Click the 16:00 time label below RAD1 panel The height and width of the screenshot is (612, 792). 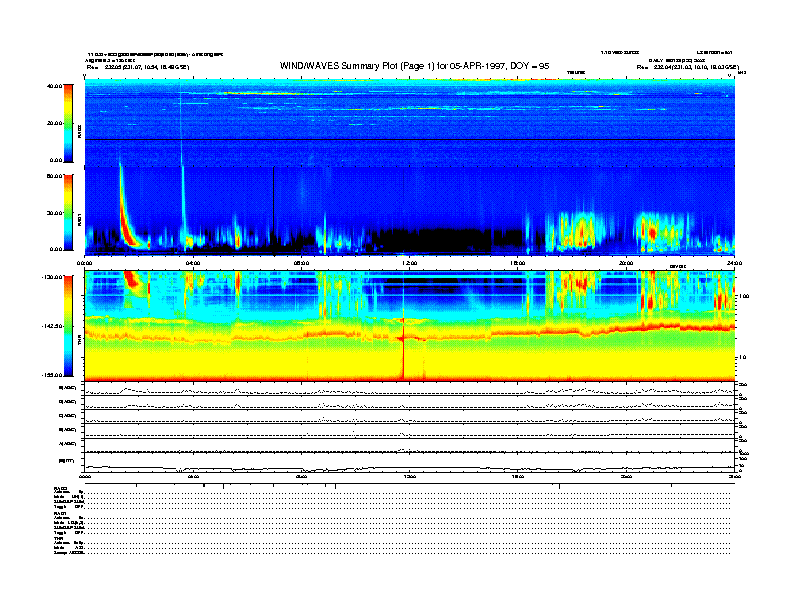[518, 263]
